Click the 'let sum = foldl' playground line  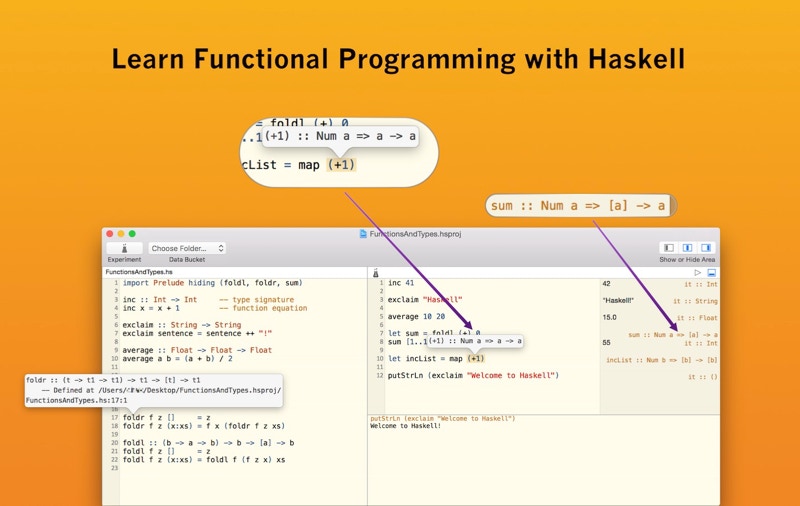pos(434,333)
